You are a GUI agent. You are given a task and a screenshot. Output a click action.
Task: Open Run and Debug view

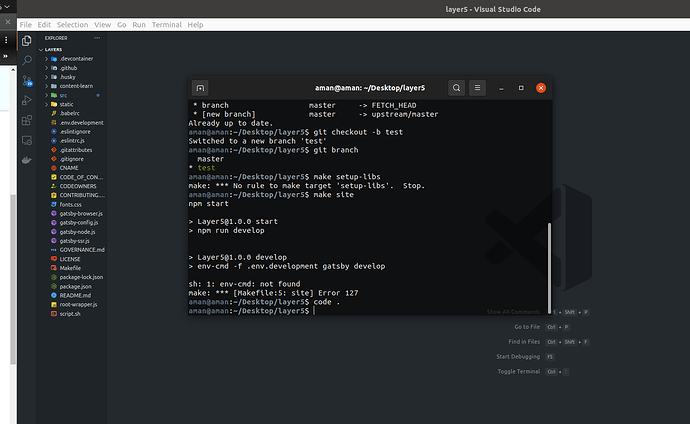(27, 100)
